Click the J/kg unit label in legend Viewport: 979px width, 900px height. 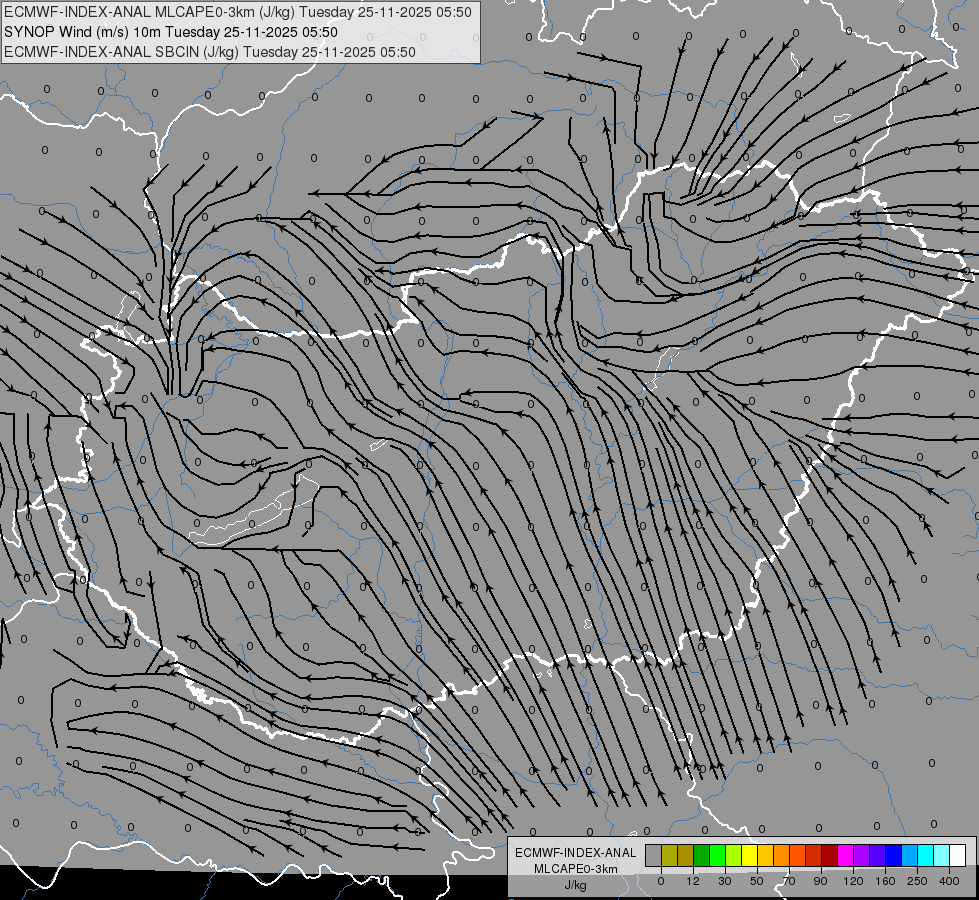(x=576, y=885)
